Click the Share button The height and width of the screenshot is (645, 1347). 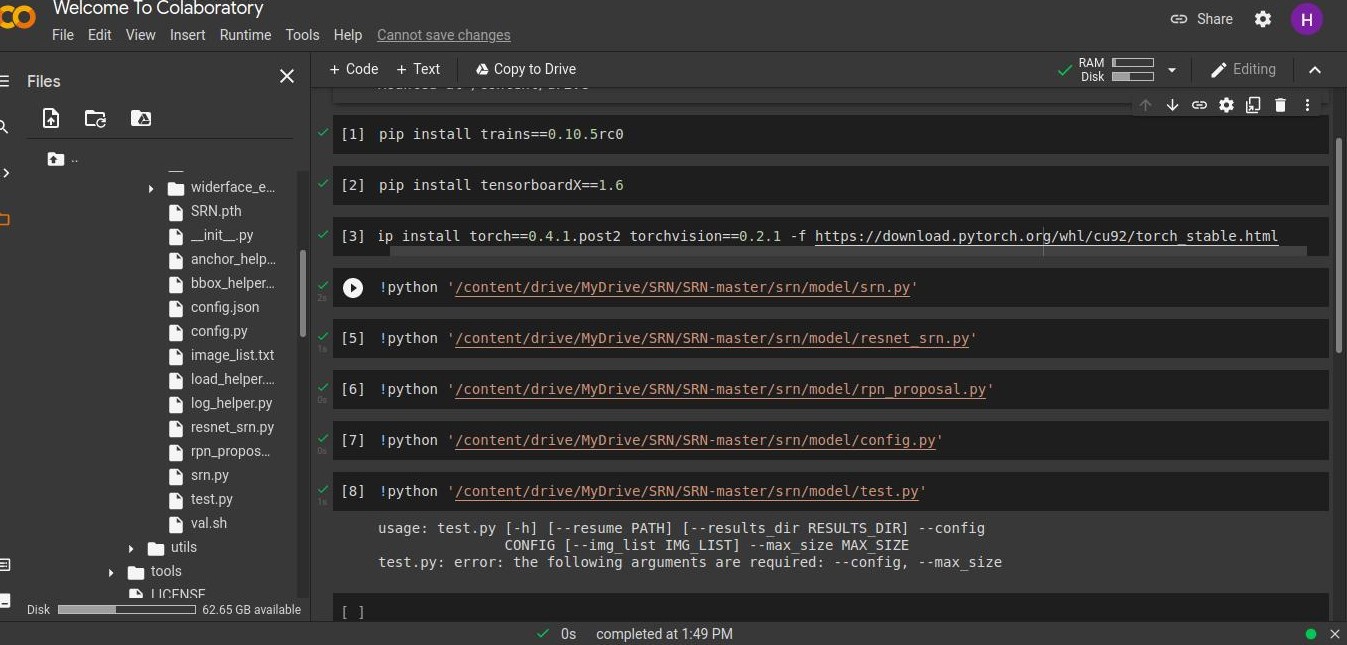[1201, 19]
